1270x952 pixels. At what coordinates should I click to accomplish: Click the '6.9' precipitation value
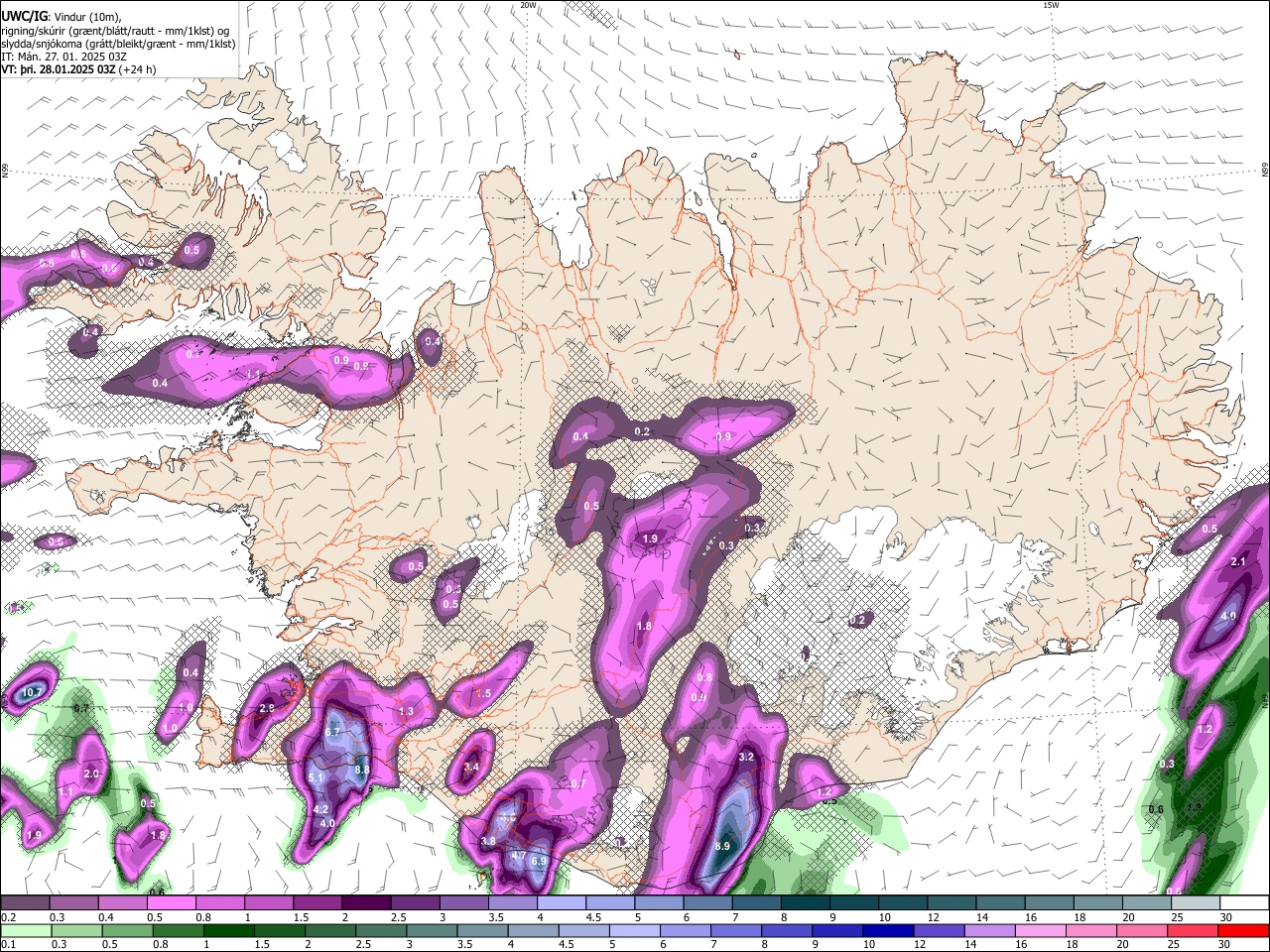(x=539, y=862)
